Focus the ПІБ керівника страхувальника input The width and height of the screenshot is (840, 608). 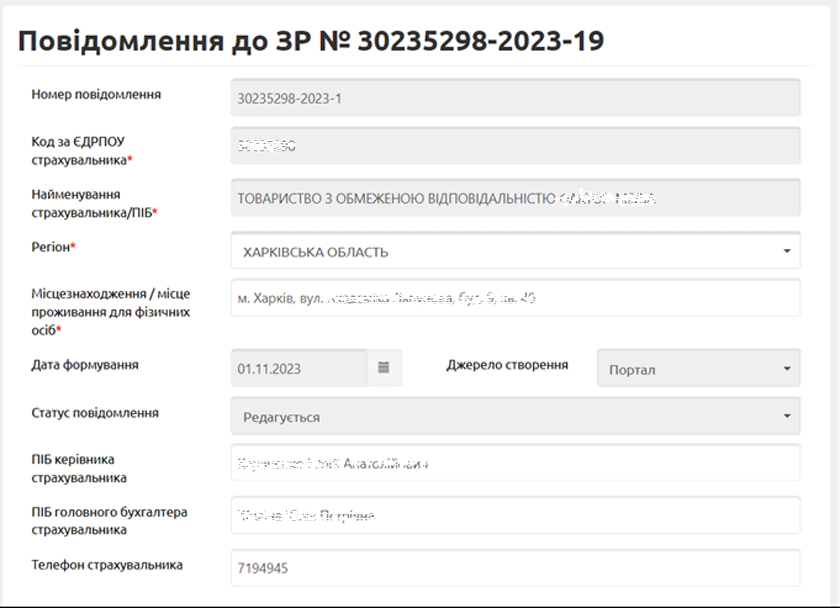(515, 464)
